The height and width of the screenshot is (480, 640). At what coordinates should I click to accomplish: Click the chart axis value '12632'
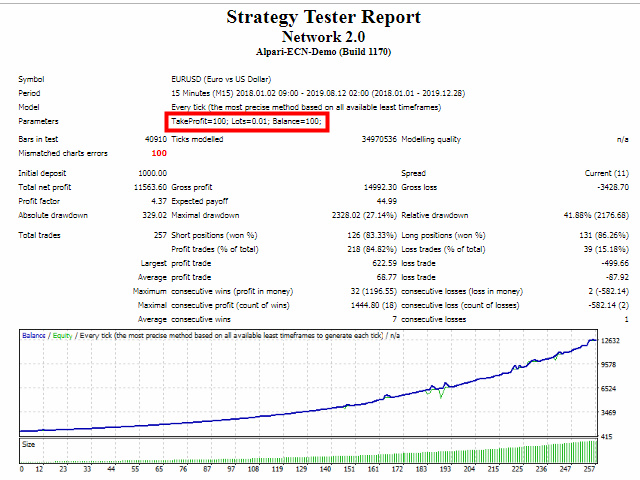tap(611, 341)
